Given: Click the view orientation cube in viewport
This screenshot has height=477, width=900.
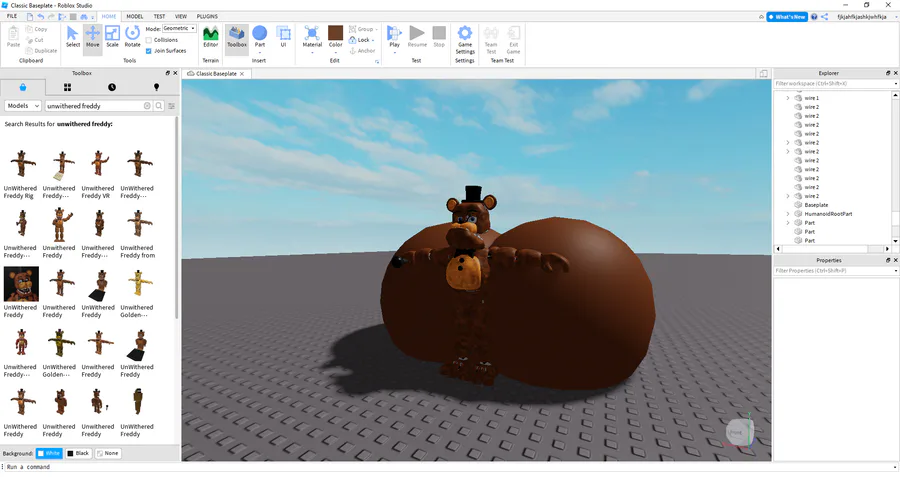Looking at the screenshot, I should coord(738,432).
